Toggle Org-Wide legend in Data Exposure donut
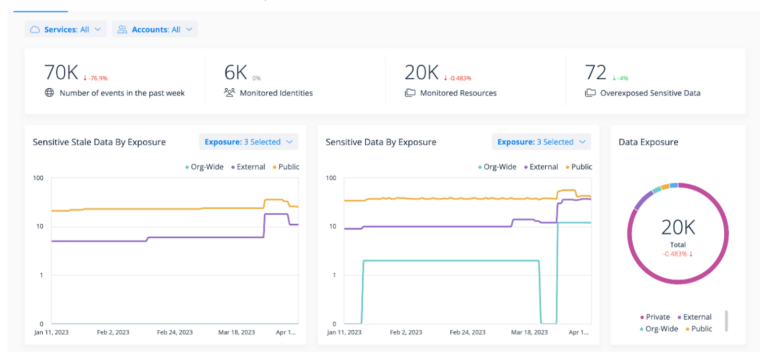The width and height of the screenshot is (768, 361). click(659, 329)
